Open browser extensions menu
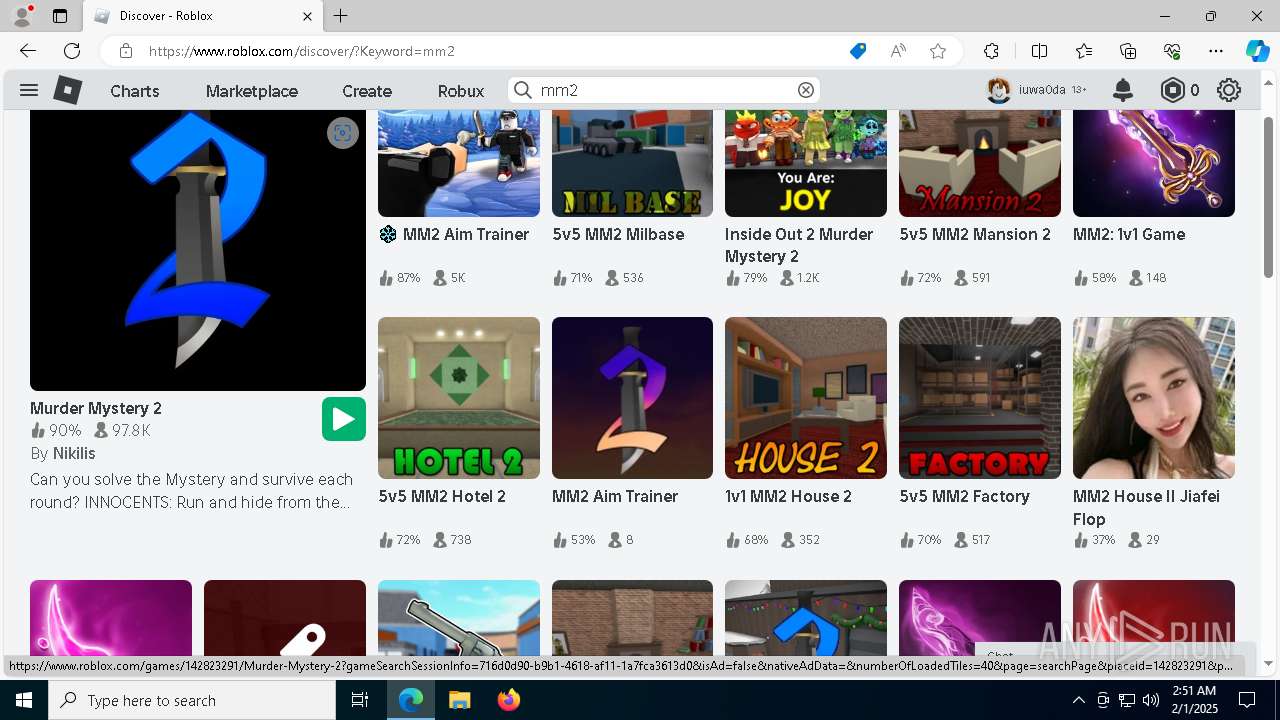Image resolution: width=1280 pixels, height=720 pixels. [x=991, y=51]
